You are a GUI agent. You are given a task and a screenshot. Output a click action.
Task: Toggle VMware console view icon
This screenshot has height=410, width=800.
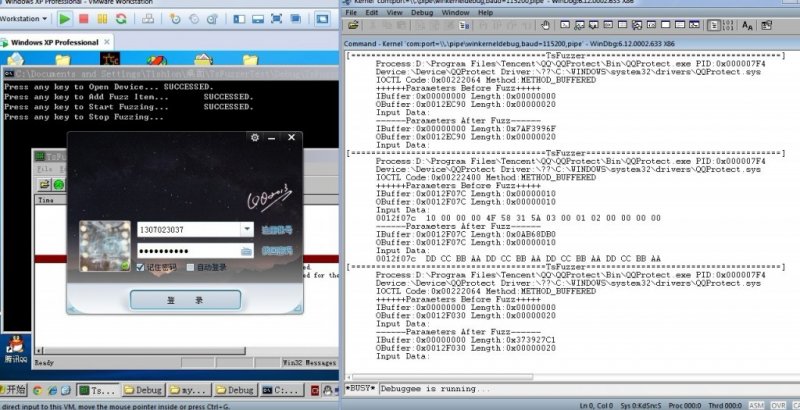click(322, 19)
